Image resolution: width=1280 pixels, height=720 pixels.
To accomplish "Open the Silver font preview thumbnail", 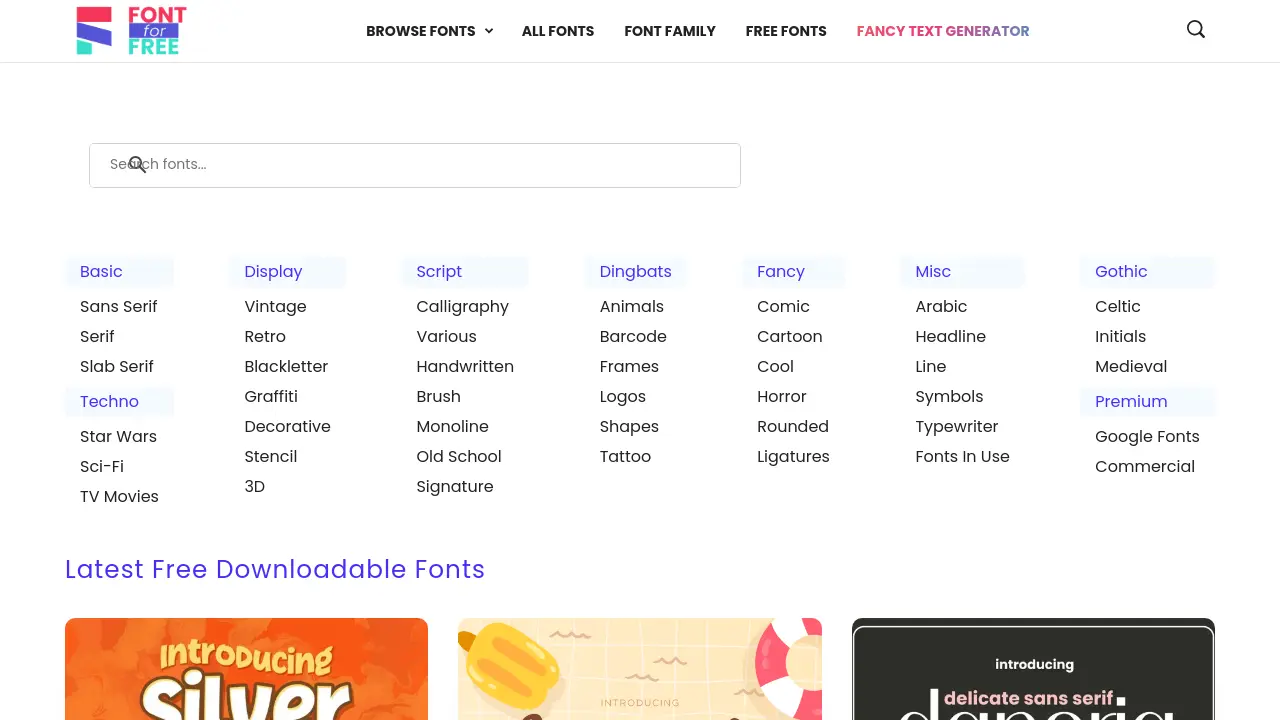I will pos(246,669).
